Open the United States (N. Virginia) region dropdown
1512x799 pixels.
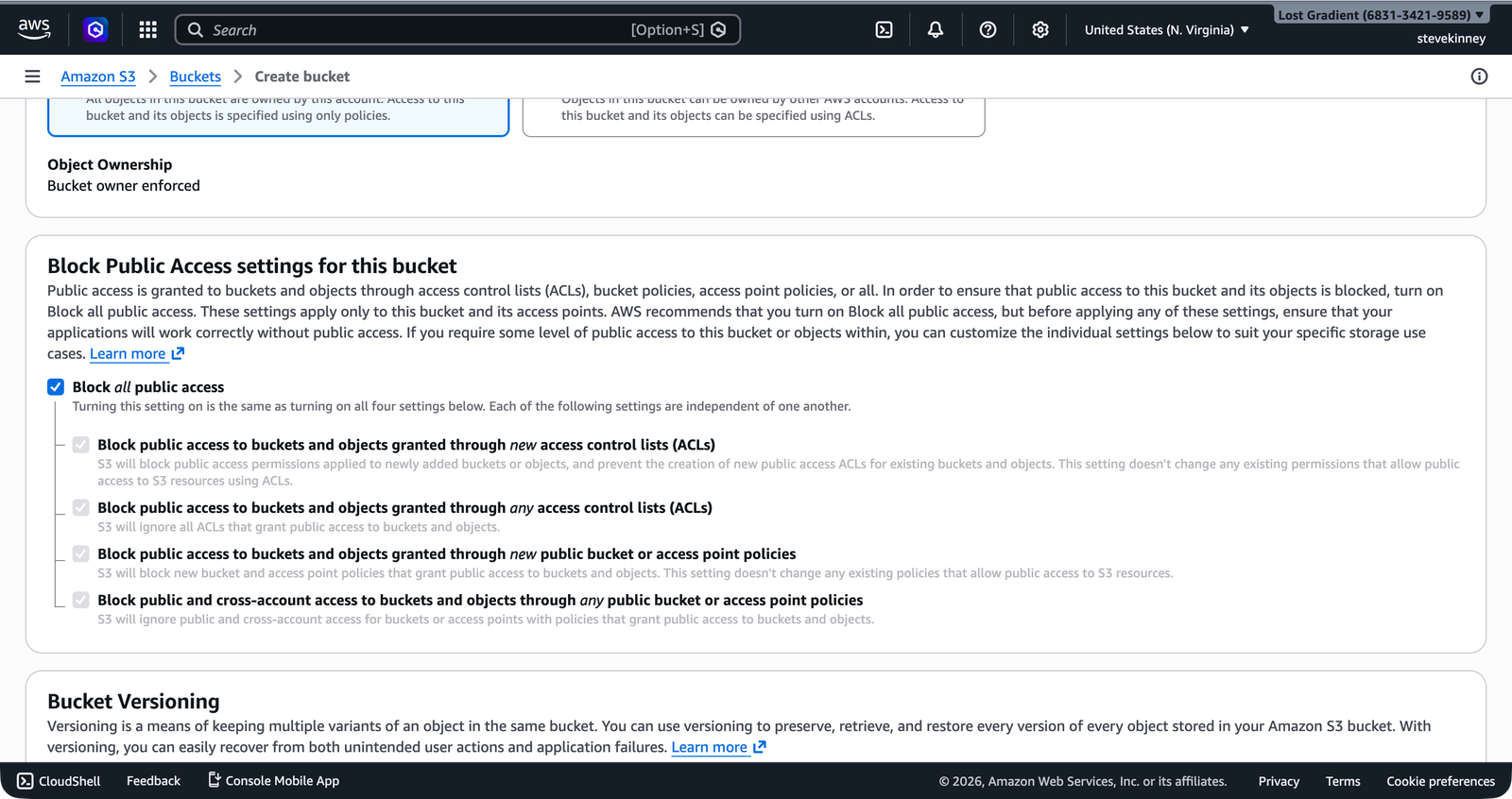point(1167,30)
